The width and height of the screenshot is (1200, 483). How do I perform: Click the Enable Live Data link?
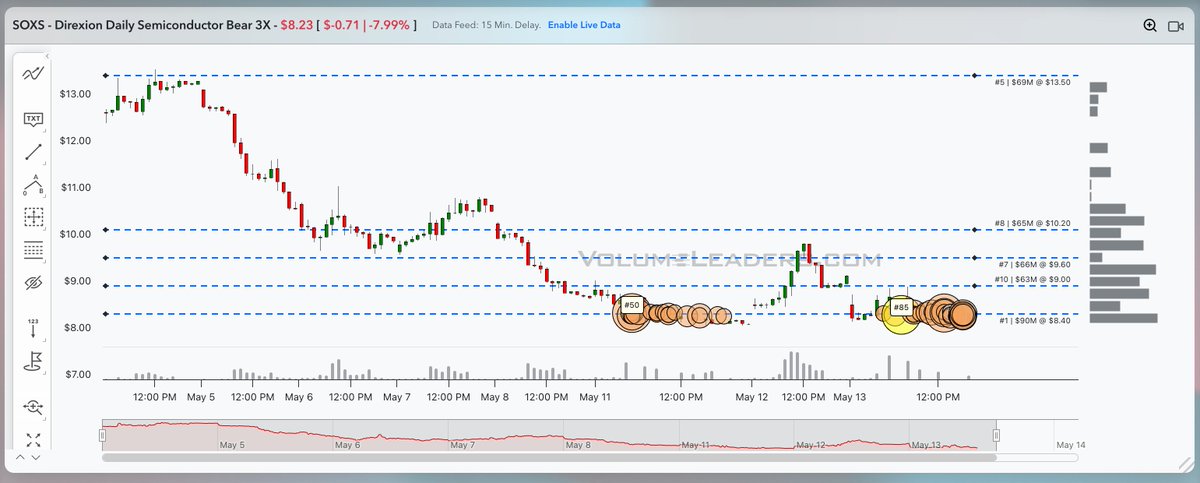pyautogui.click(x=583, y=25)
